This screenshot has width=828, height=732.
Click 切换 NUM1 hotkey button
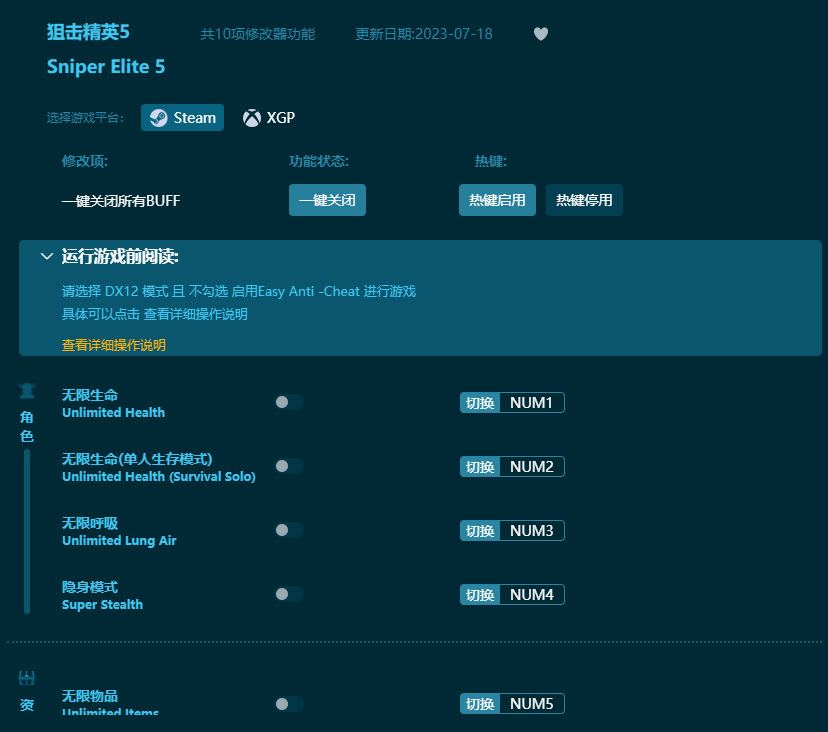coord(512,402)
